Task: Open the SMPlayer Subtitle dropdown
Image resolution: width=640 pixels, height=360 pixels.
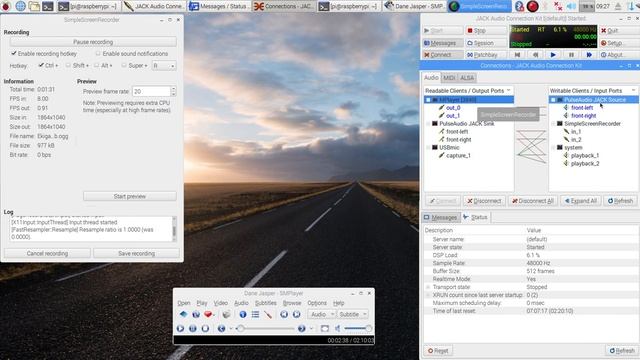Action: [352, 314]
